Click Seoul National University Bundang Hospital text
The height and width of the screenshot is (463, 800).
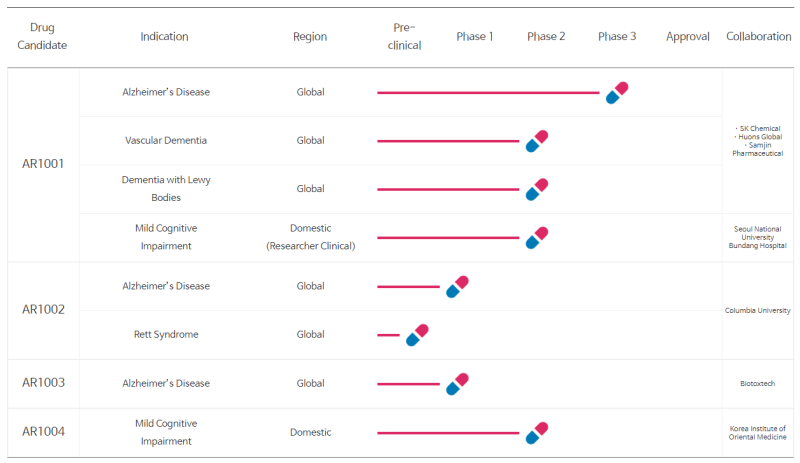758,237
